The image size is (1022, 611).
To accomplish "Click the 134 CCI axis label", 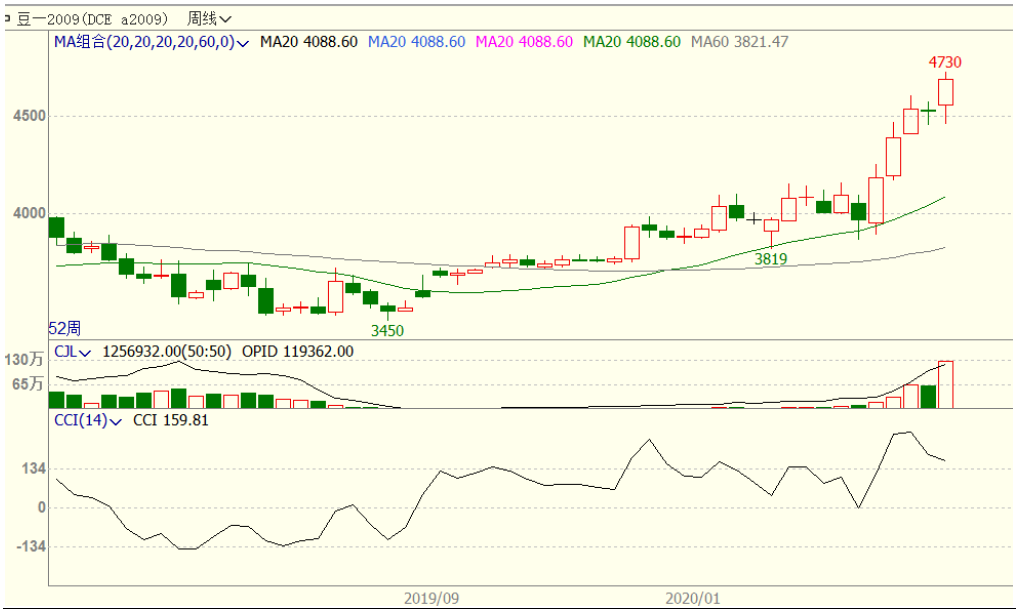I will tap(33, 469).
